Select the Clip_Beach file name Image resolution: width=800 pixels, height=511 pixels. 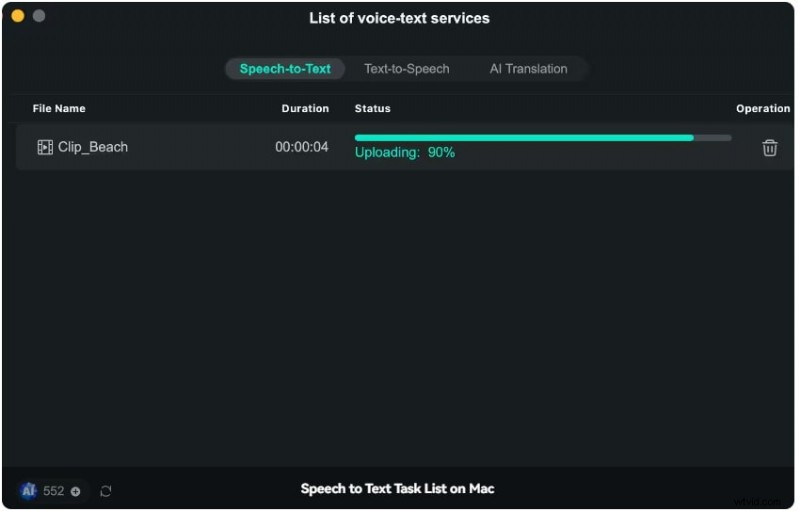pos(93,148)
